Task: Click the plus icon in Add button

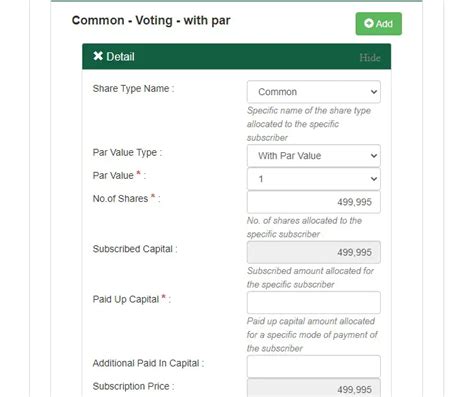Action: coord(369,23)
